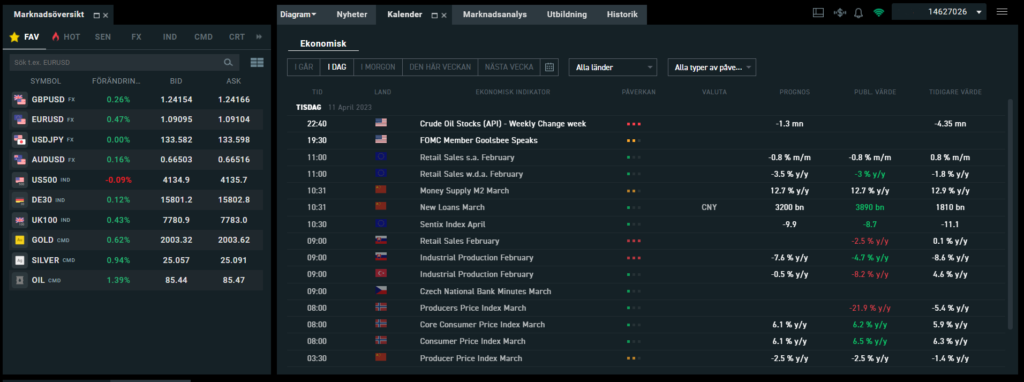The image size is (1024, 382).
Task: Click the SILVER instrument icon
Action: point(20,260)
